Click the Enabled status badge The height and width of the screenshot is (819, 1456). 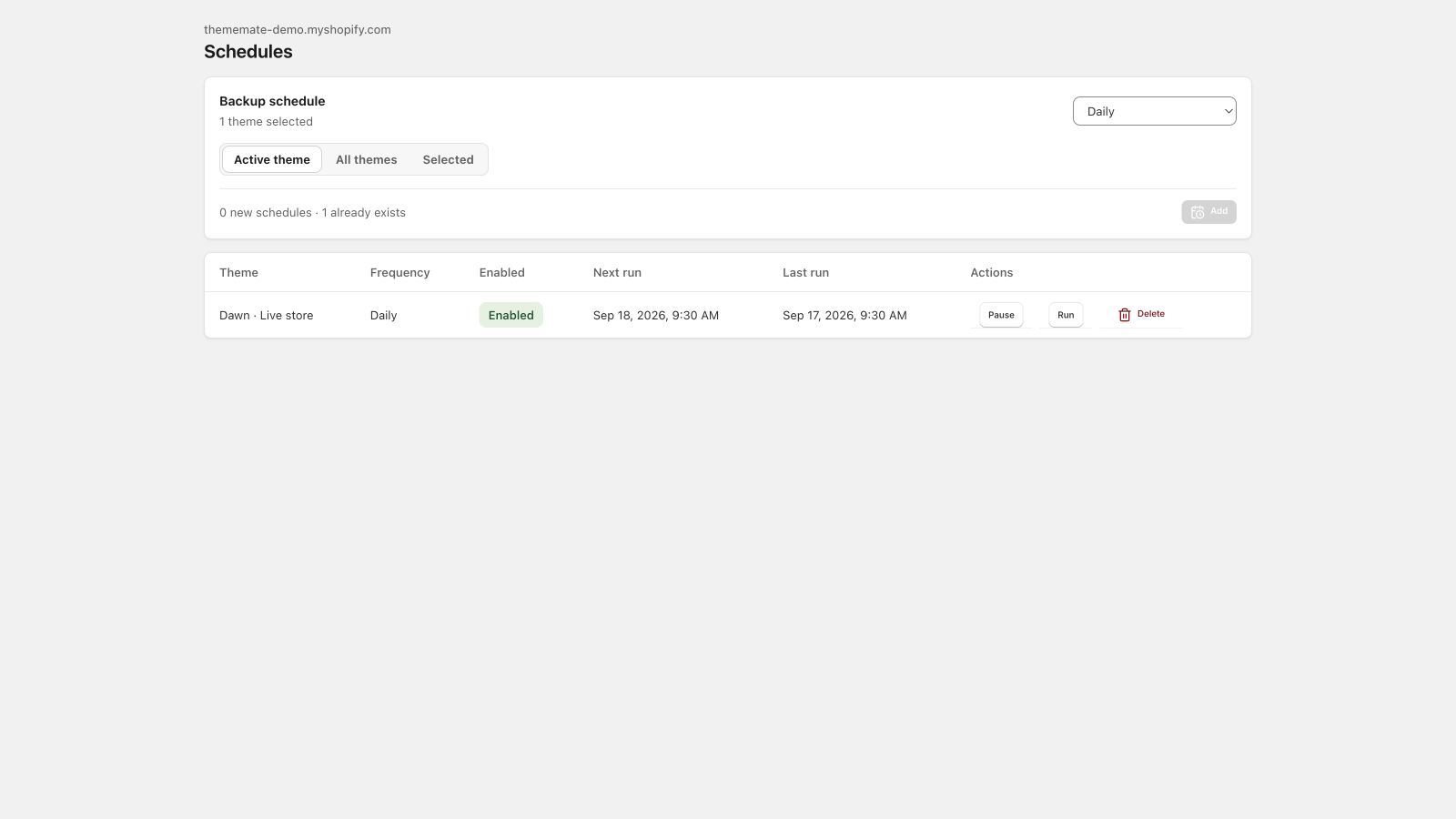tap(511, 315)
